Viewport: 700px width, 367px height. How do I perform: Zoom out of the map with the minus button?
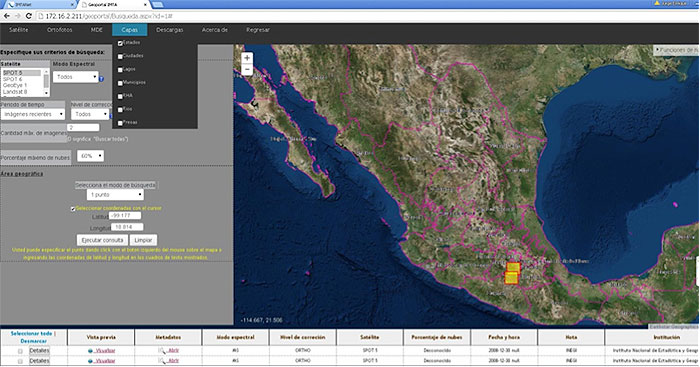247,70
